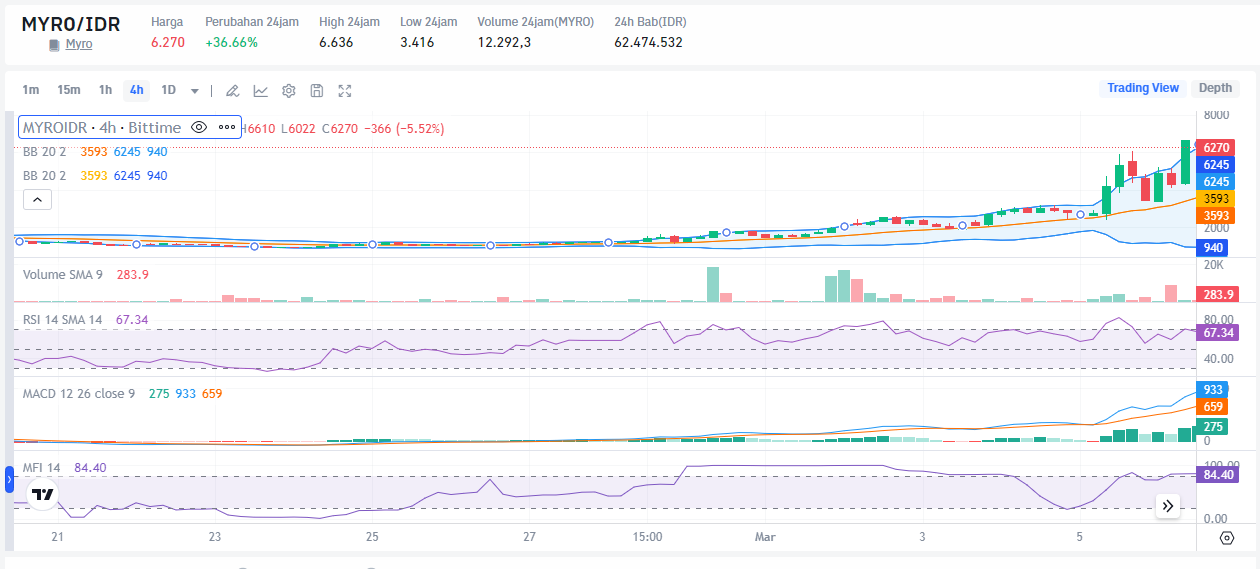Click the 283.9 volume axis label
Image resolution: width=1260 pixels, height=569 pixels.
tap(1216, 294)
